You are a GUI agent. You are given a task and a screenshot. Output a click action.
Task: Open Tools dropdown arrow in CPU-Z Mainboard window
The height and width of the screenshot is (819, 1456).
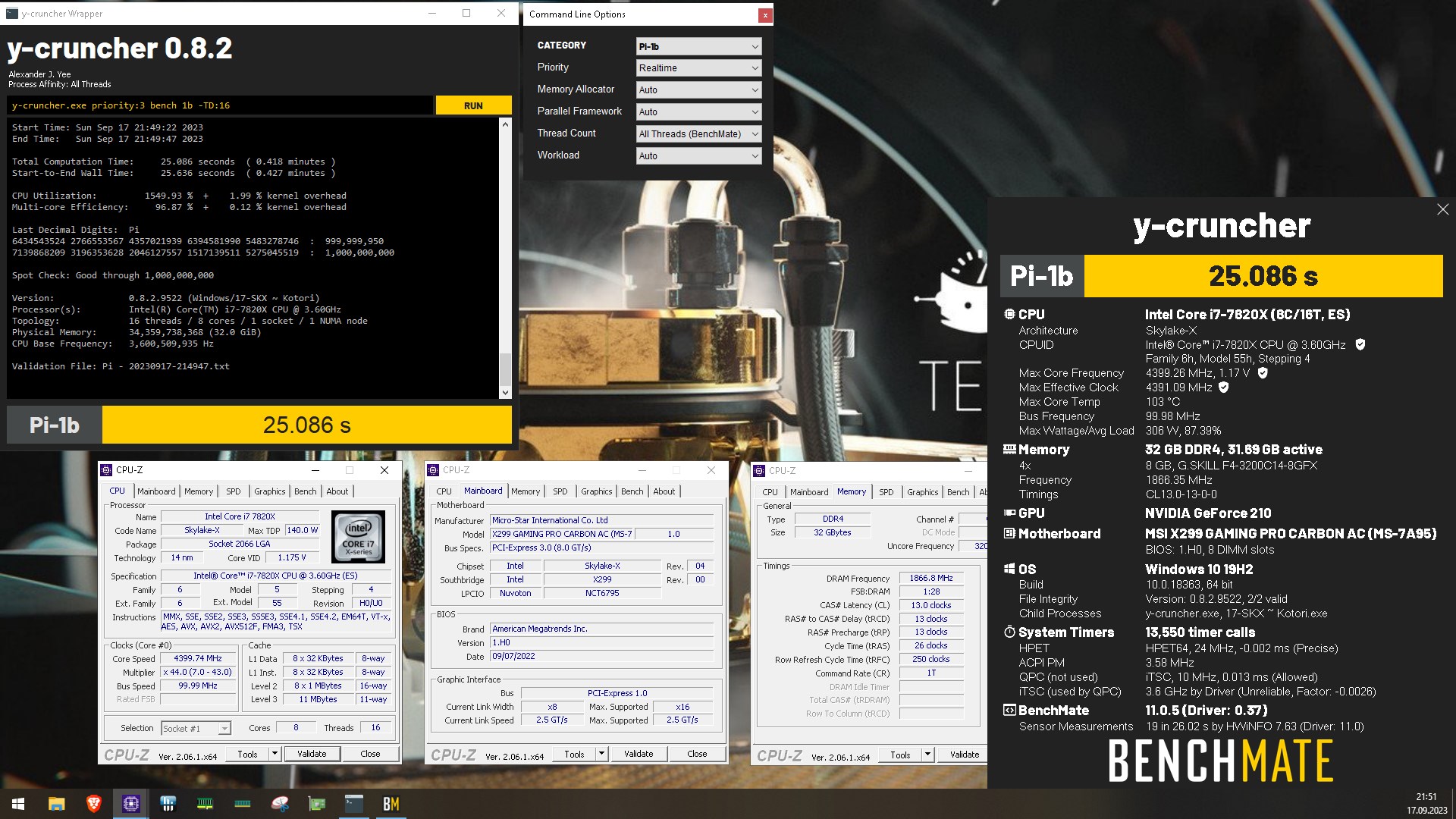tap(601, 754)
